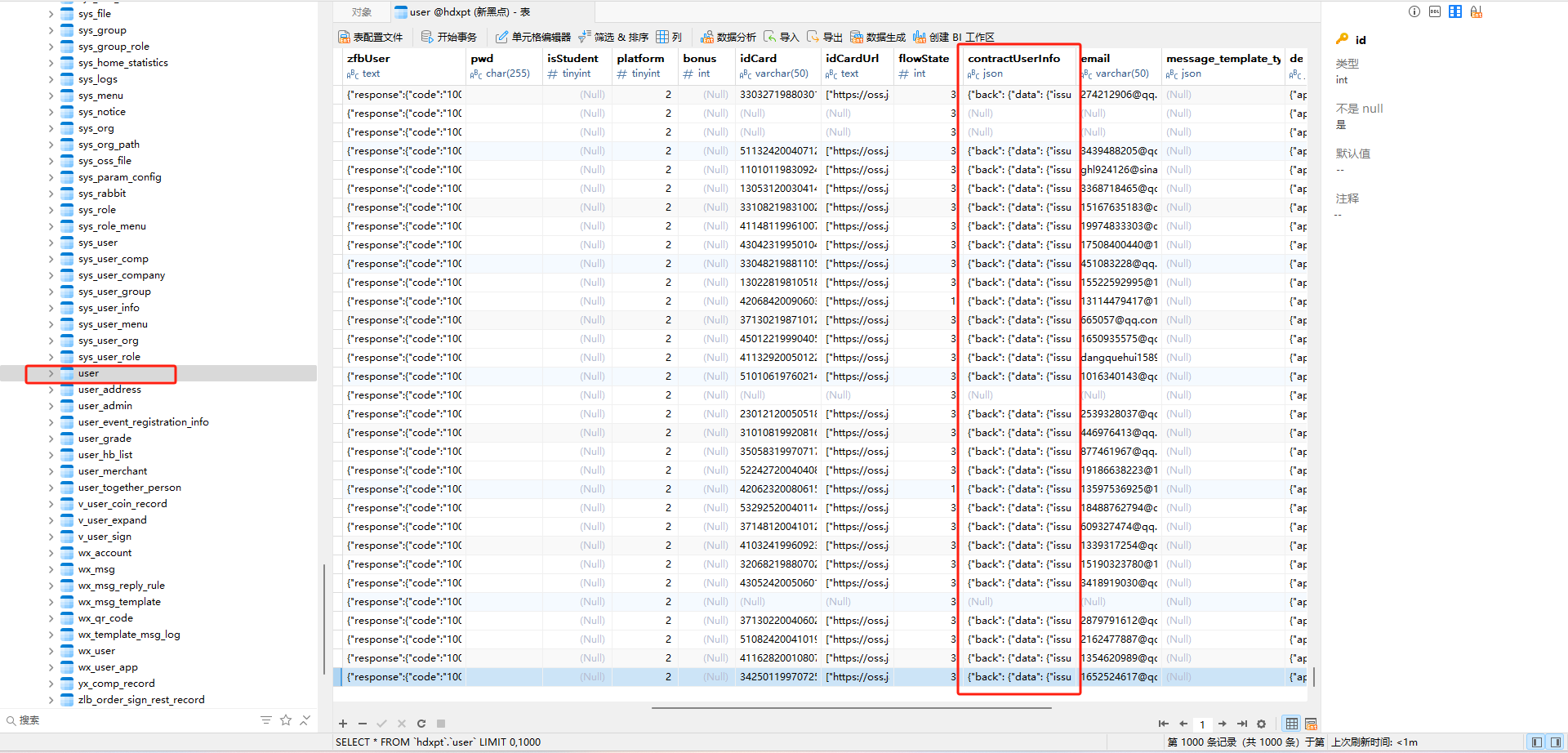Refresh the table data
The width and height of the screenshot is (1568, 753).
(421, 724)
